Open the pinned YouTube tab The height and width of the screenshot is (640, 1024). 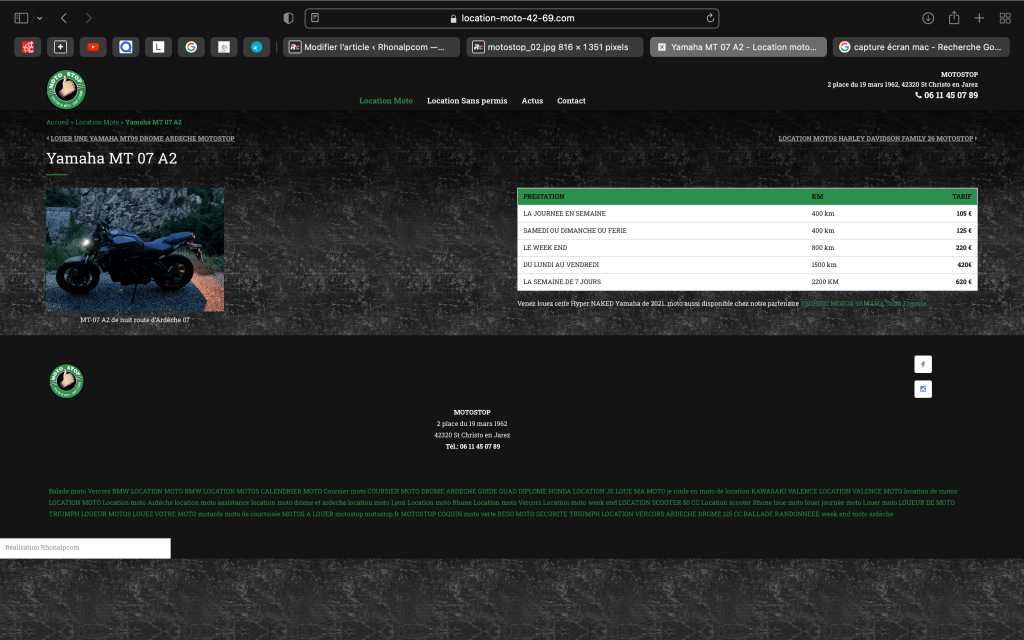click(93, 47)
